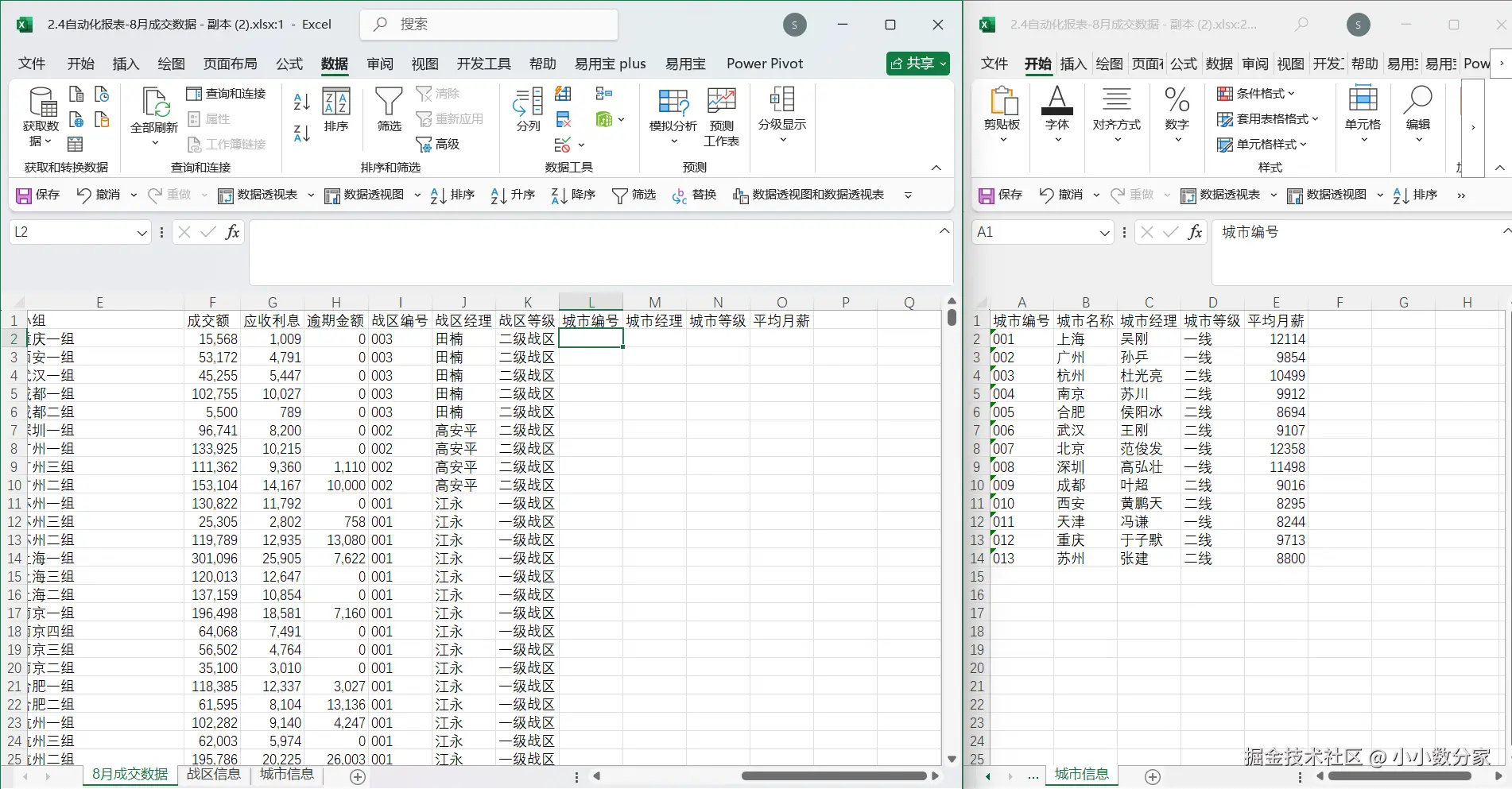
Task: Switch to 城市信息 sheet in left window
Action: click(287, 775)
